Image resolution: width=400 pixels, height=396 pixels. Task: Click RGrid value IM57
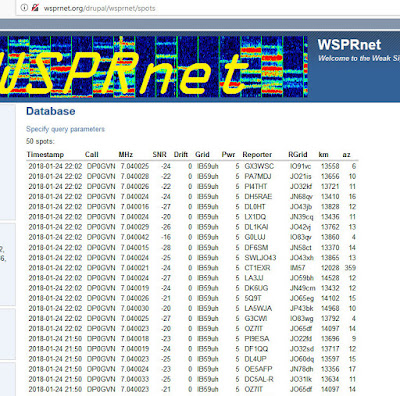click(298, 268)
